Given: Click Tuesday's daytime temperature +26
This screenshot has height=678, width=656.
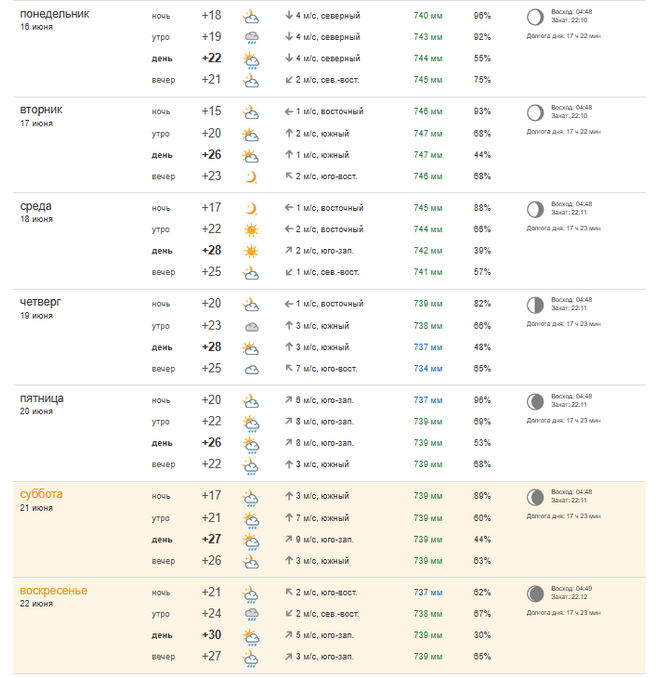Looking at the screenshot, I should point(211,155).
